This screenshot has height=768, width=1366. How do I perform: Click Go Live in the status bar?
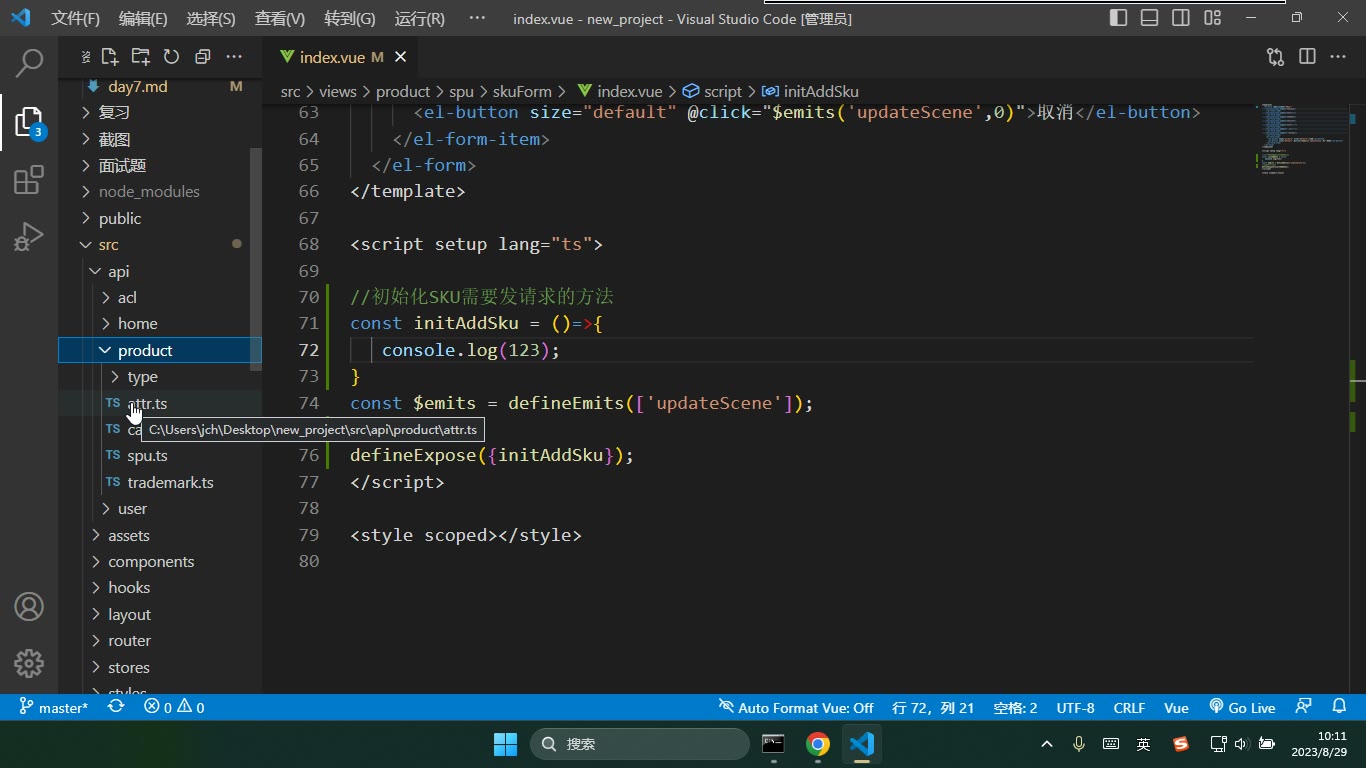pyautogui.click(x=1242, y=707)
